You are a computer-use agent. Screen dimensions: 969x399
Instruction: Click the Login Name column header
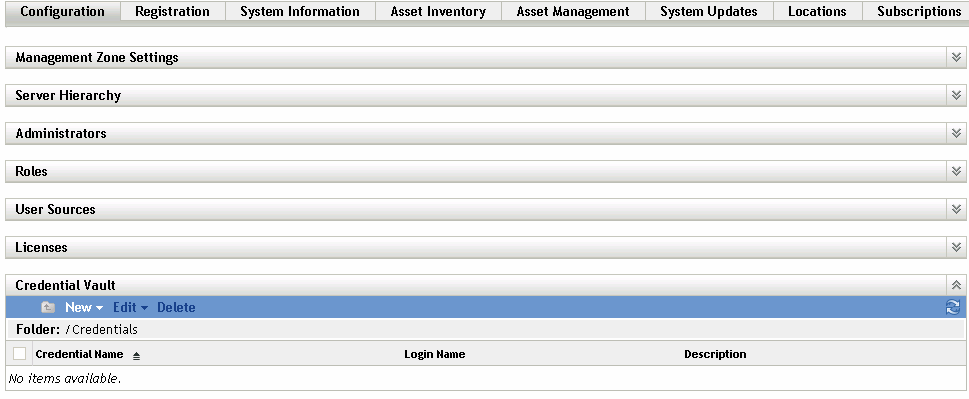tap(434, 355)
